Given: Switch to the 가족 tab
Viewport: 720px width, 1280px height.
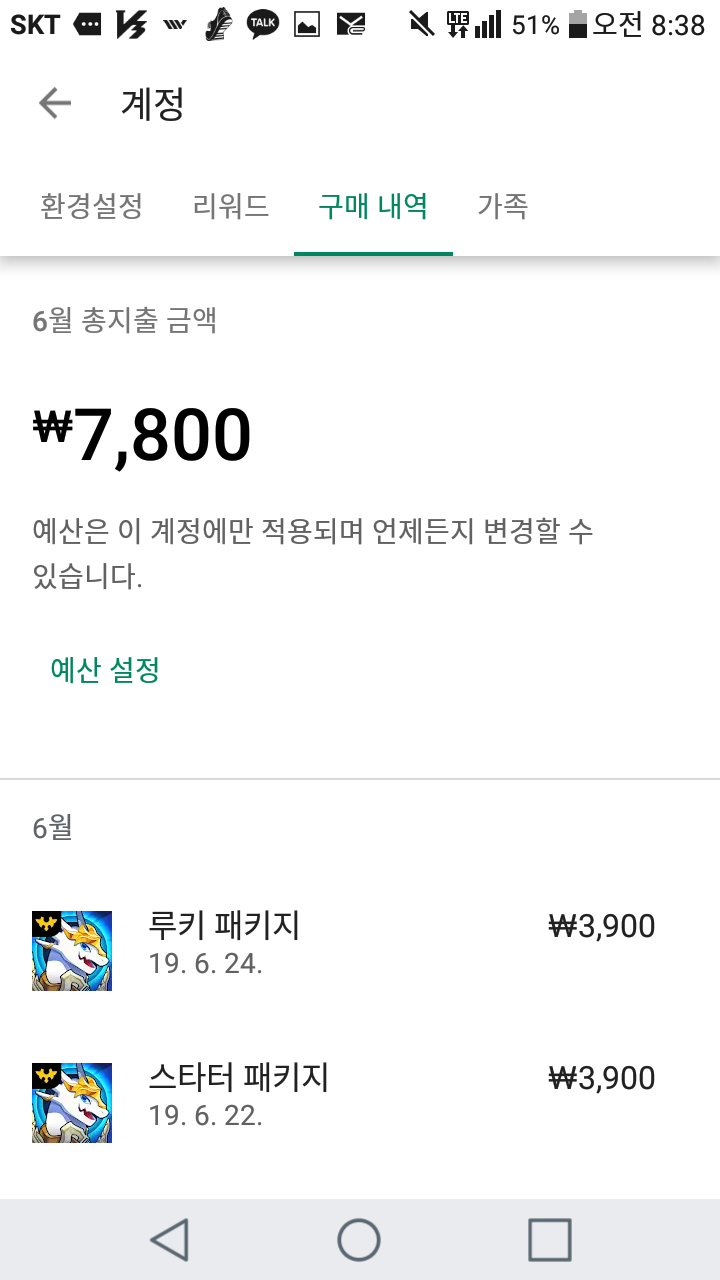Looking at the screenshot, I should click(502, 207).
